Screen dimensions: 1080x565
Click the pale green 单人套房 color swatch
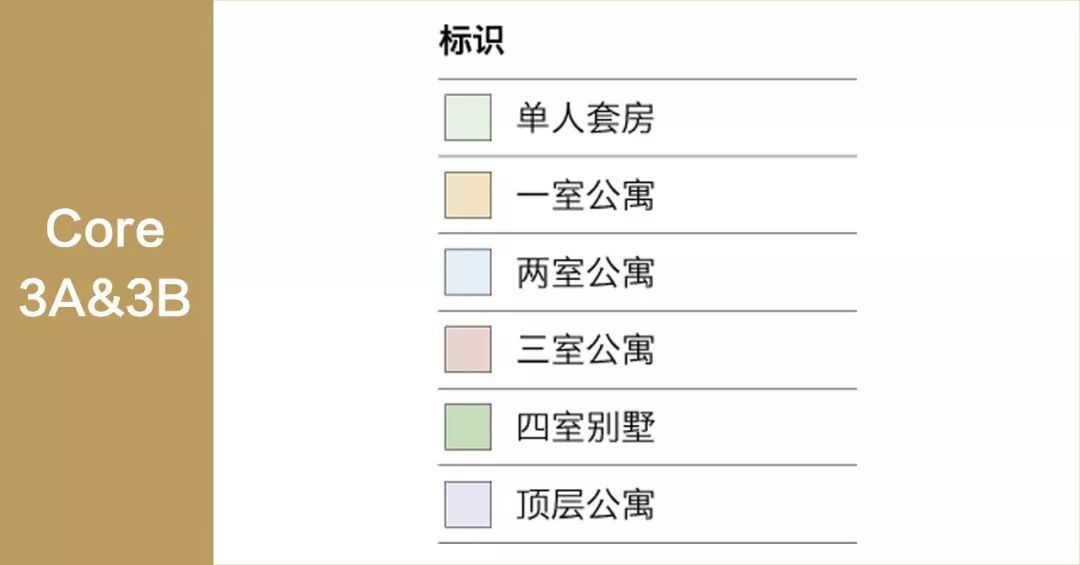(x=467, y=118)
